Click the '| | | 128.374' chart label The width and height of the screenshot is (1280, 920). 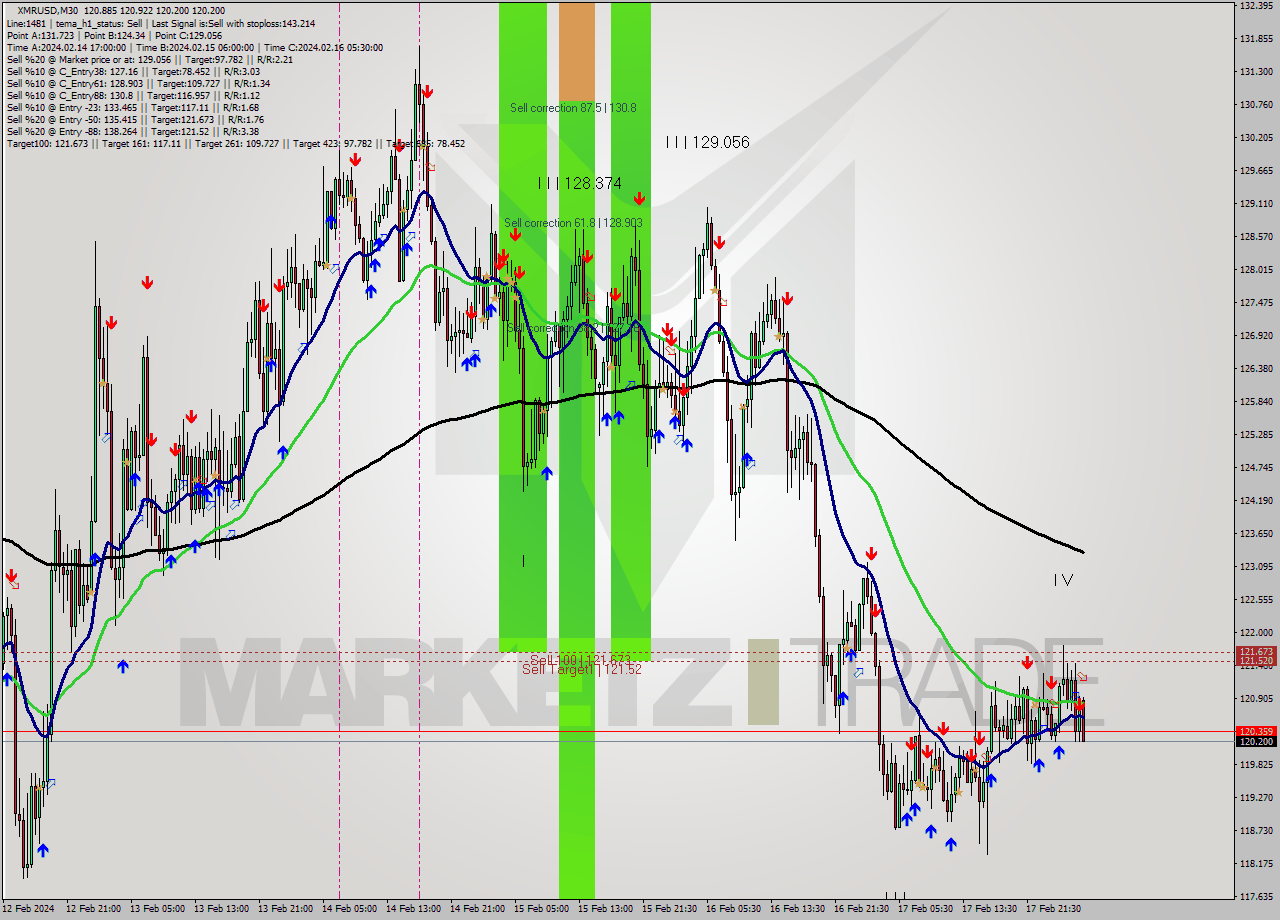579,183
